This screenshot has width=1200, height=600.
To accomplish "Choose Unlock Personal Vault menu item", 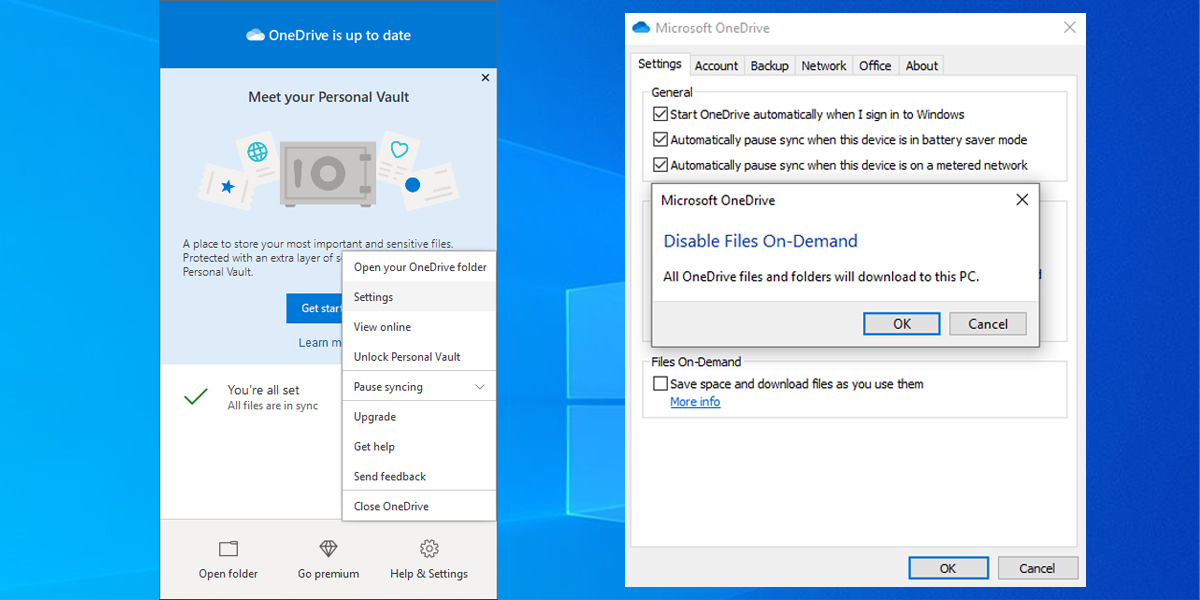I will (419, 357).
